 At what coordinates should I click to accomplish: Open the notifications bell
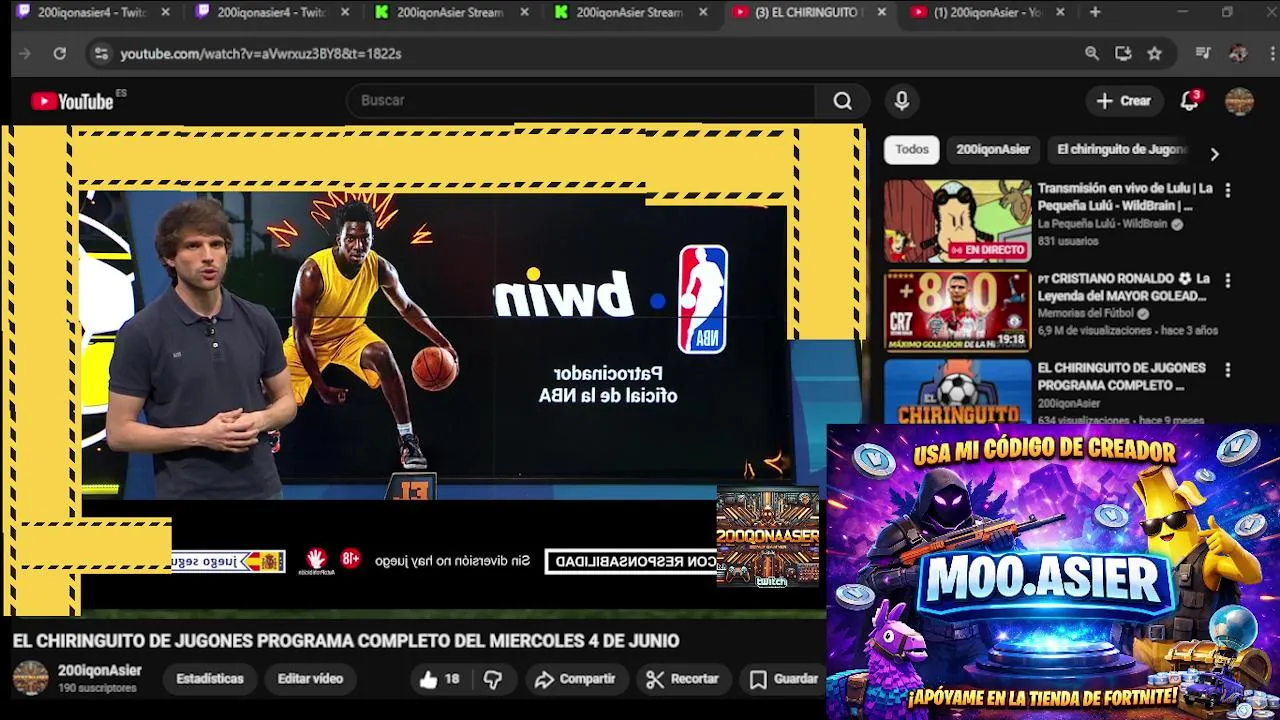[1189, 101]
